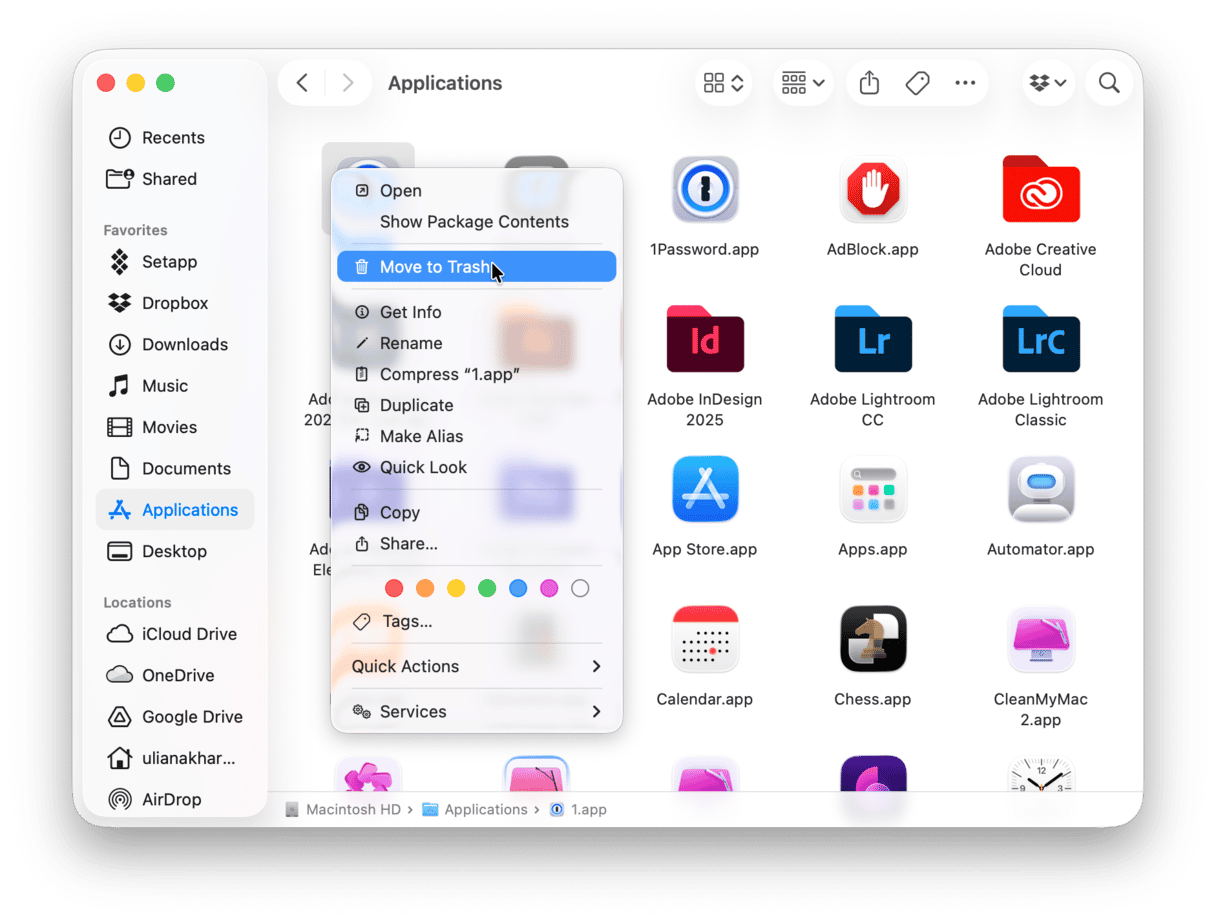
Task: Choose Open from the context menu
Action: tap(477, 191)
